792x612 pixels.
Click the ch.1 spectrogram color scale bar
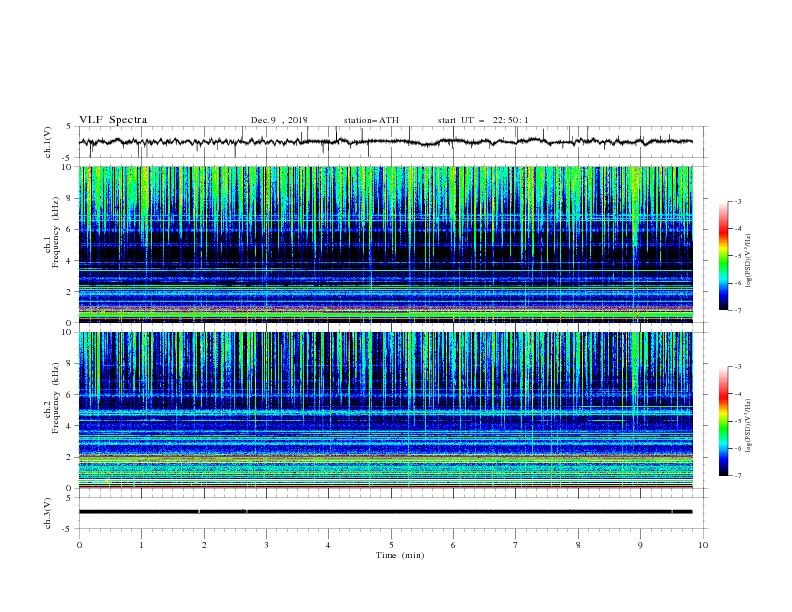pyautogui.click(x=723, y=256)
